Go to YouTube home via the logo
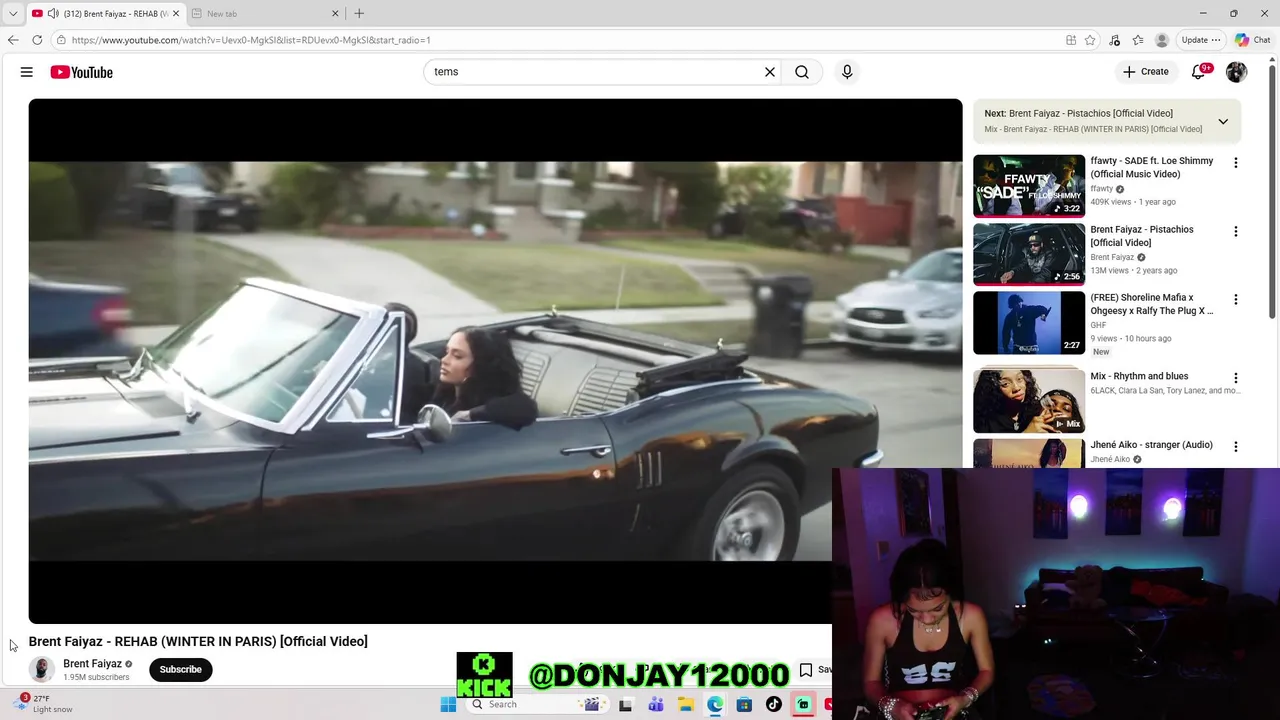Viewport: 1280px width, 720px height. coord(82,72)
